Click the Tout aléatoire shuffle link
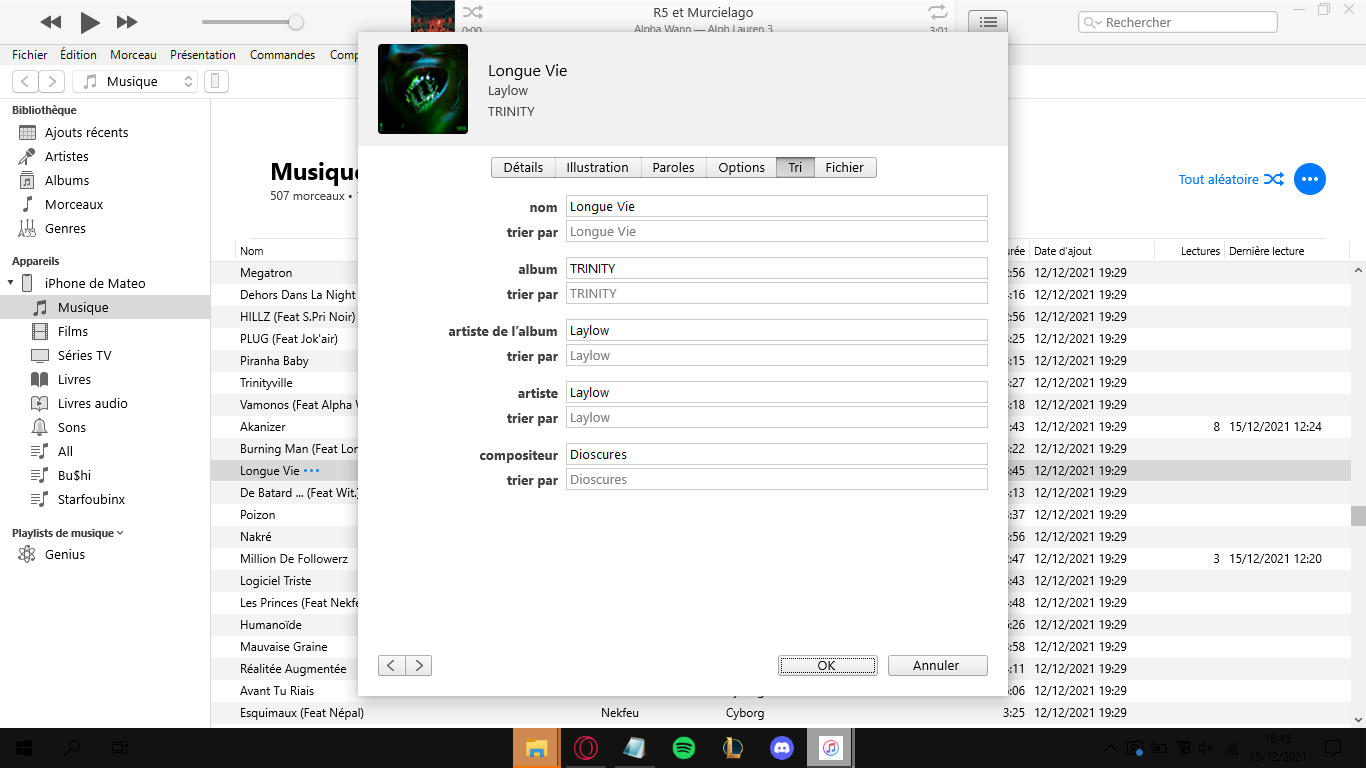Viewport: 1366px width, 768px height. (1231, 180)
